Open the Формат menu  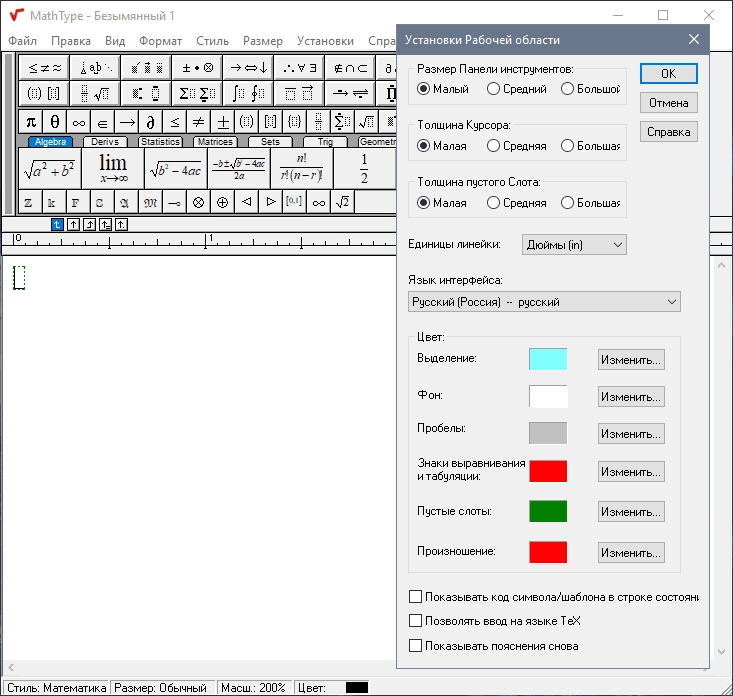pos(160,41)
